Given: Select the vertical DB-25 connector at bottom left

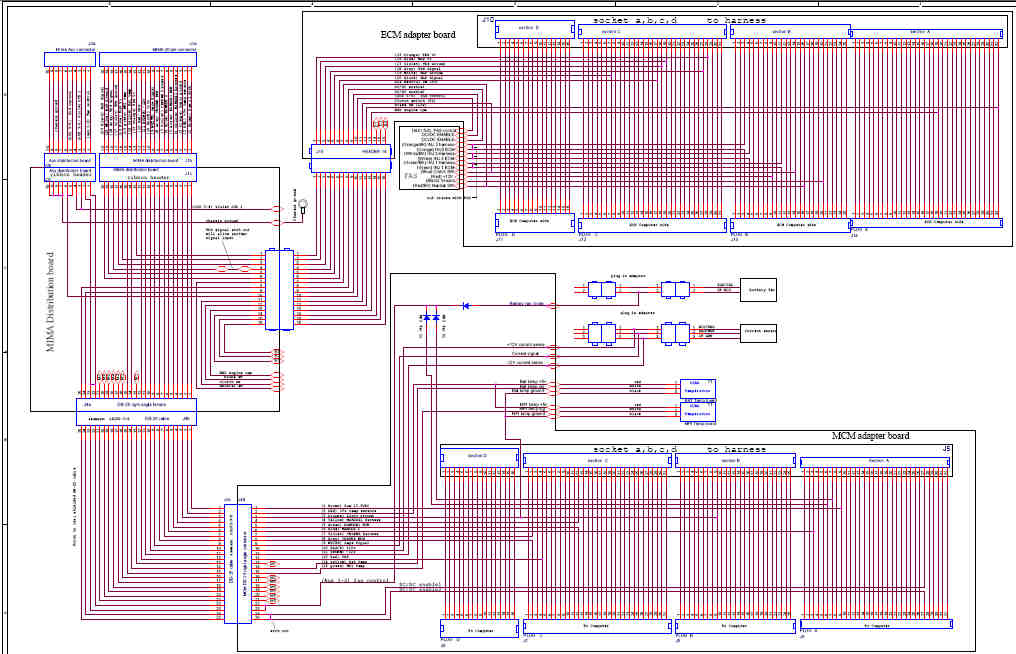Looking at the screenshot, I should pos(238,564).
